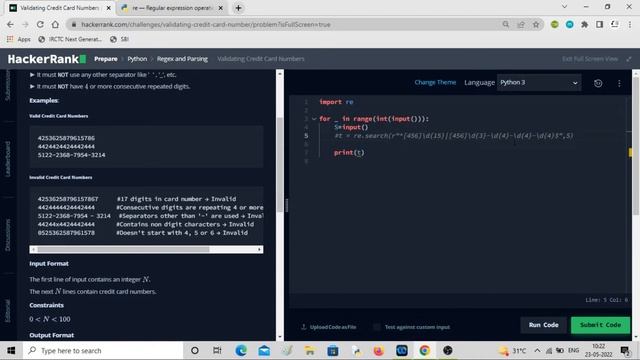Viewport: 640px width, 360px height.
Task: Switch to the re — Regular expression tab
Action: (x=172, y=8)
